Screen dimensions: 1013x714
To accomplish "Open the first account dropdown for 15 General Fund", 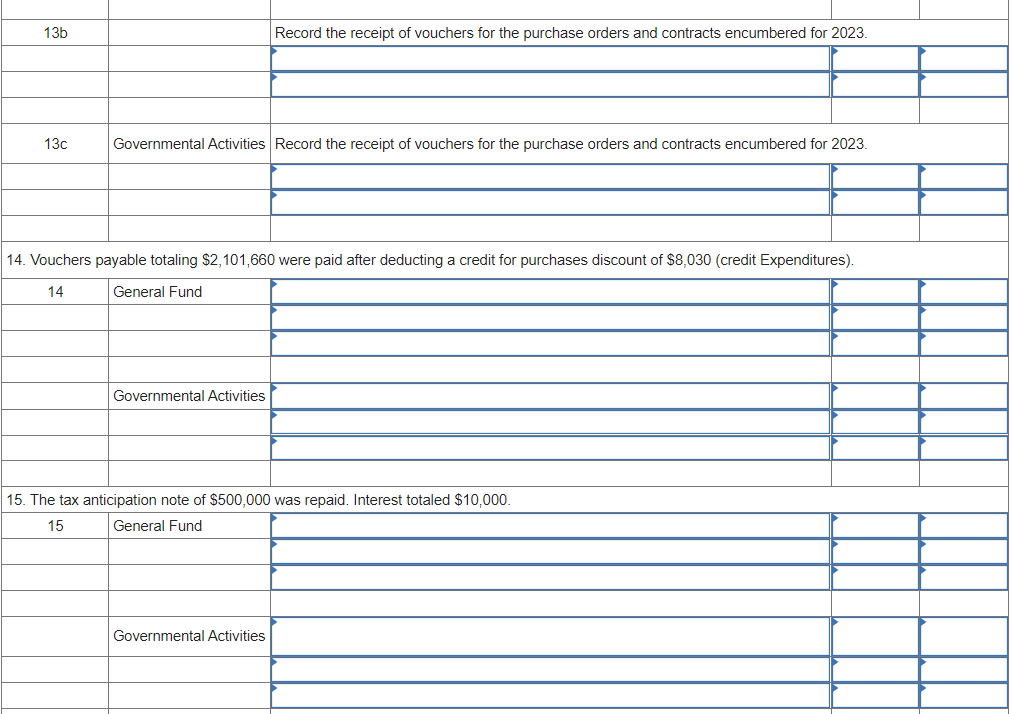I will tap(550, 525).
